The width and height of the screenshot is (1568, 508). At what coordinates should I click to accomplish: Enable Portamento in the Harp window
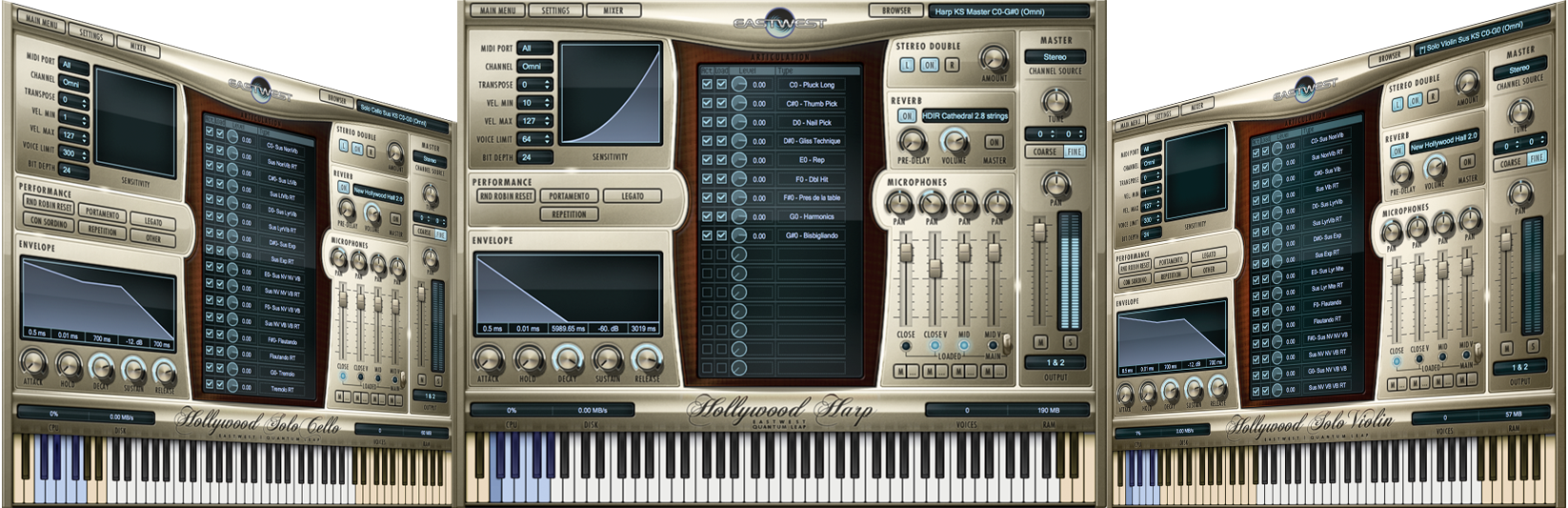click(569, 196)
